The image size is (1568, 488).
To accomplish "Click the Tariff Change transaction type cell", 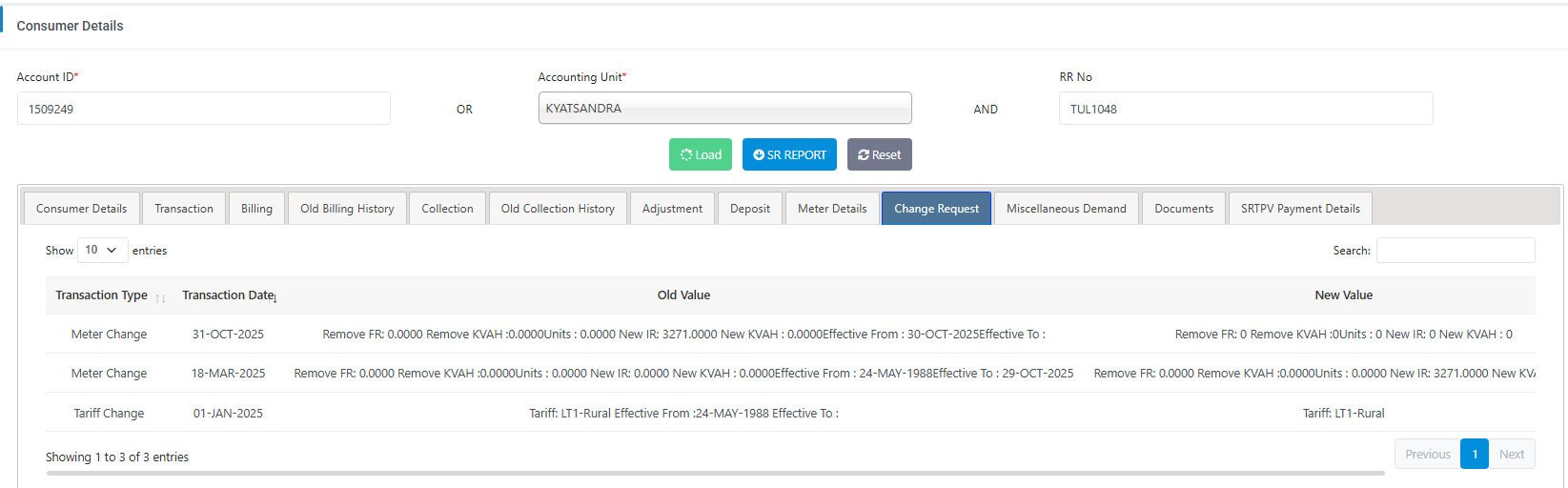I will 109,413.
